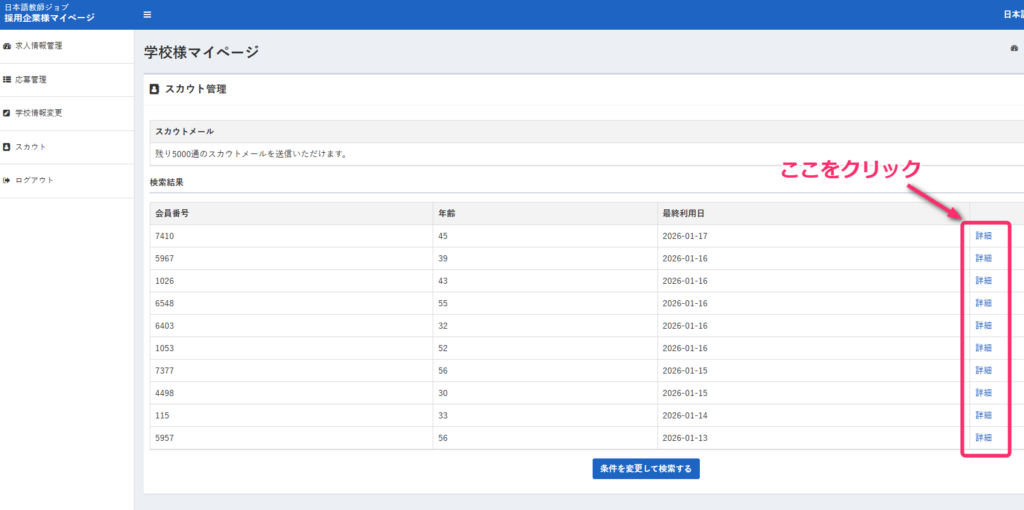Click the dashboard icon at top right of page header
Screen dimensions: 1024x510
(x=1014, y=48)
